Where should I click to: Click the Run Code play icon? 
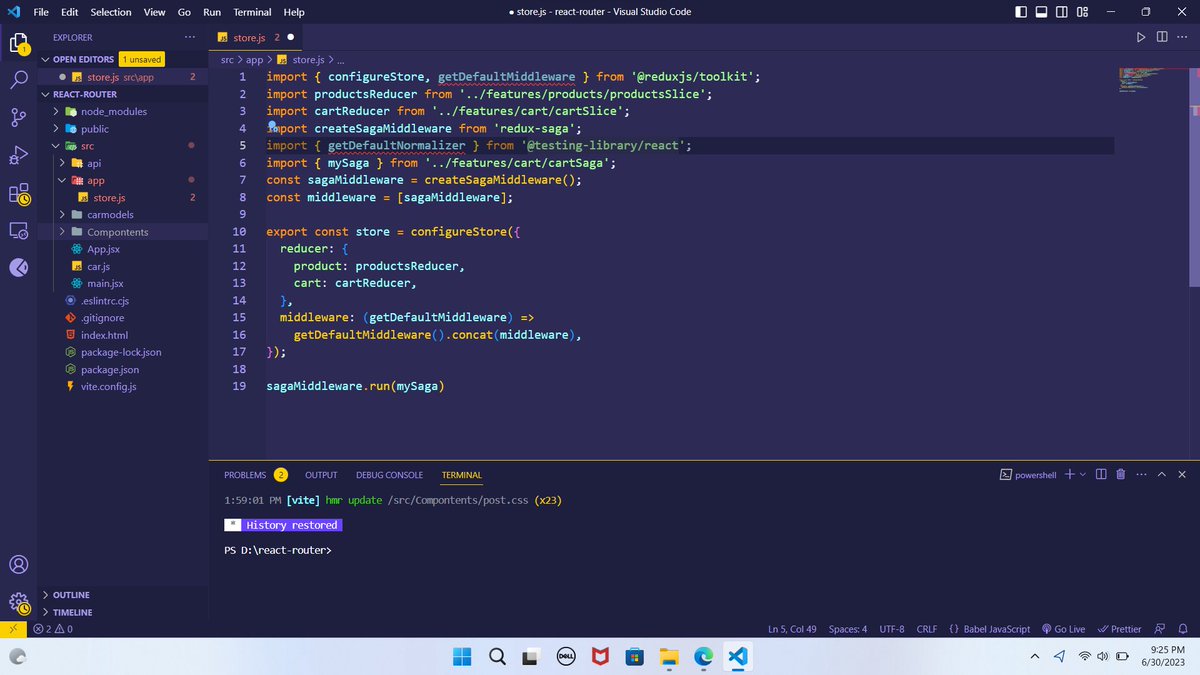1141,37
